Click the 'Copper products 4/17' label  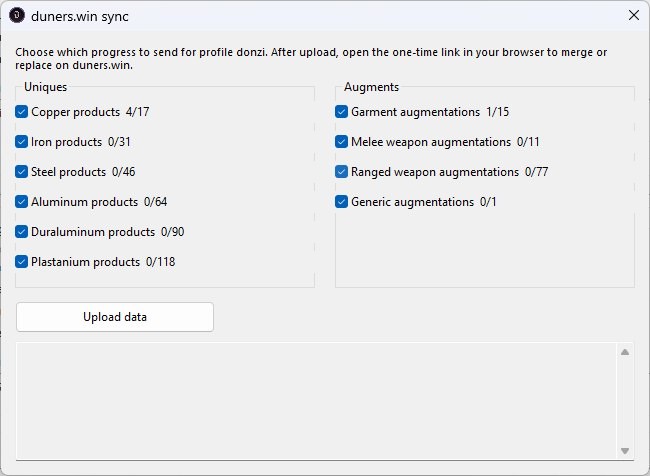(90, 112)
